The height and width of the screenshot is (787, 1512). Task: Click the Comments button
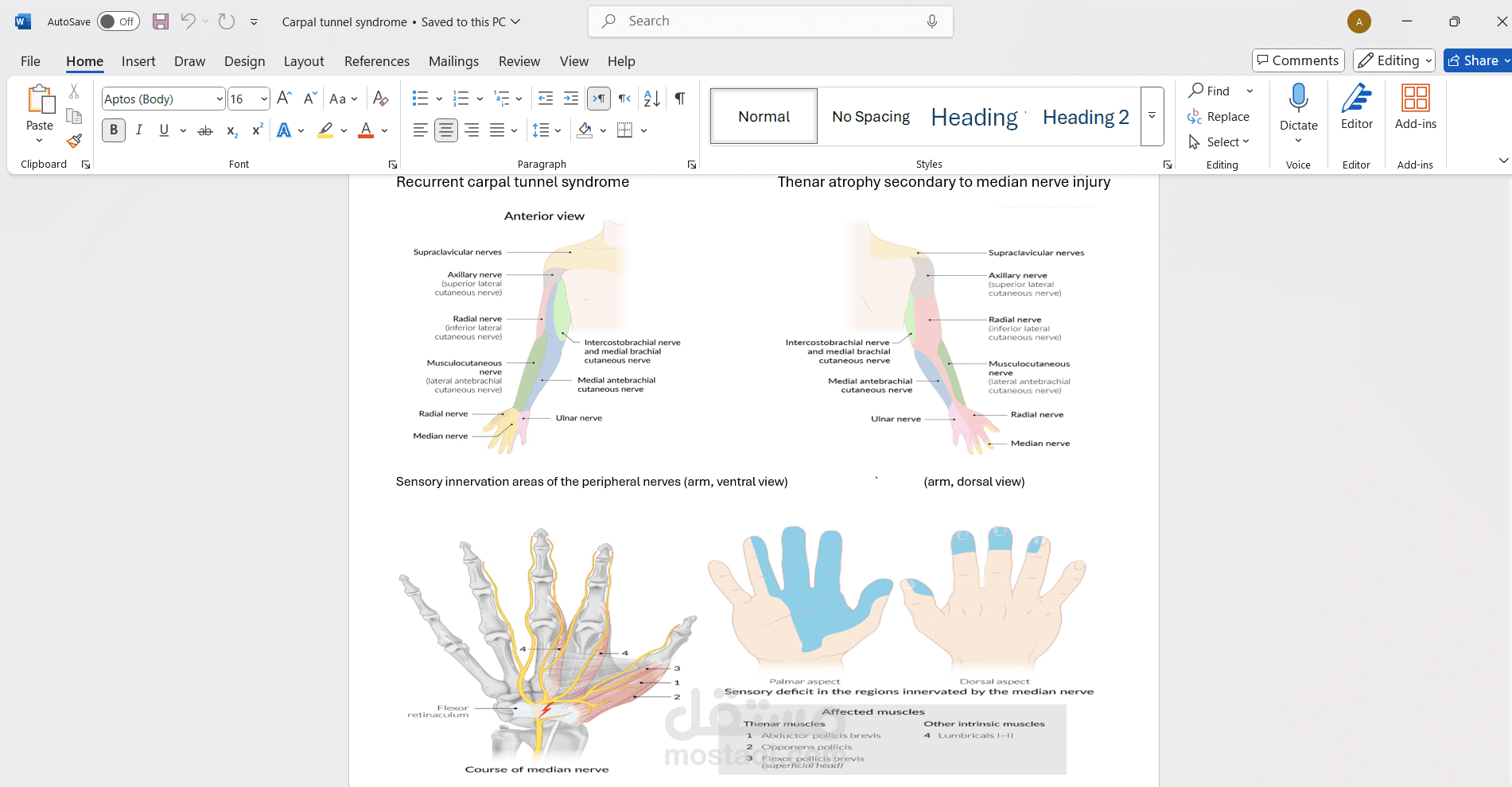pyautogui.click(x=1298, y=60)
